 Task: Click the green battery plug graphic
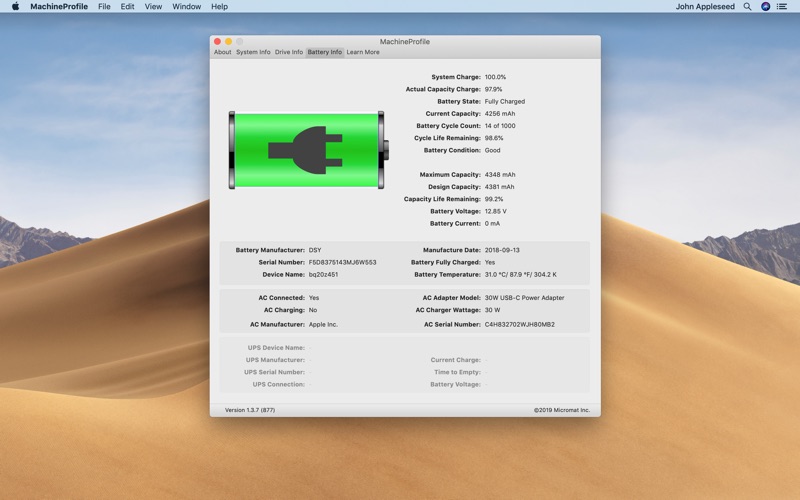[x=309, y=150]
